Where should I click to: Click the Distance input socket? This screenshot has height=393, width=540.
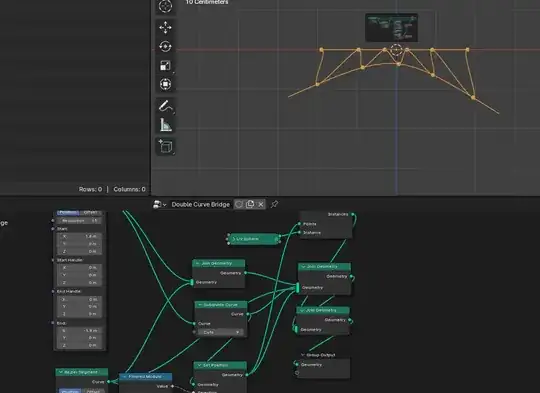(299, 232)
